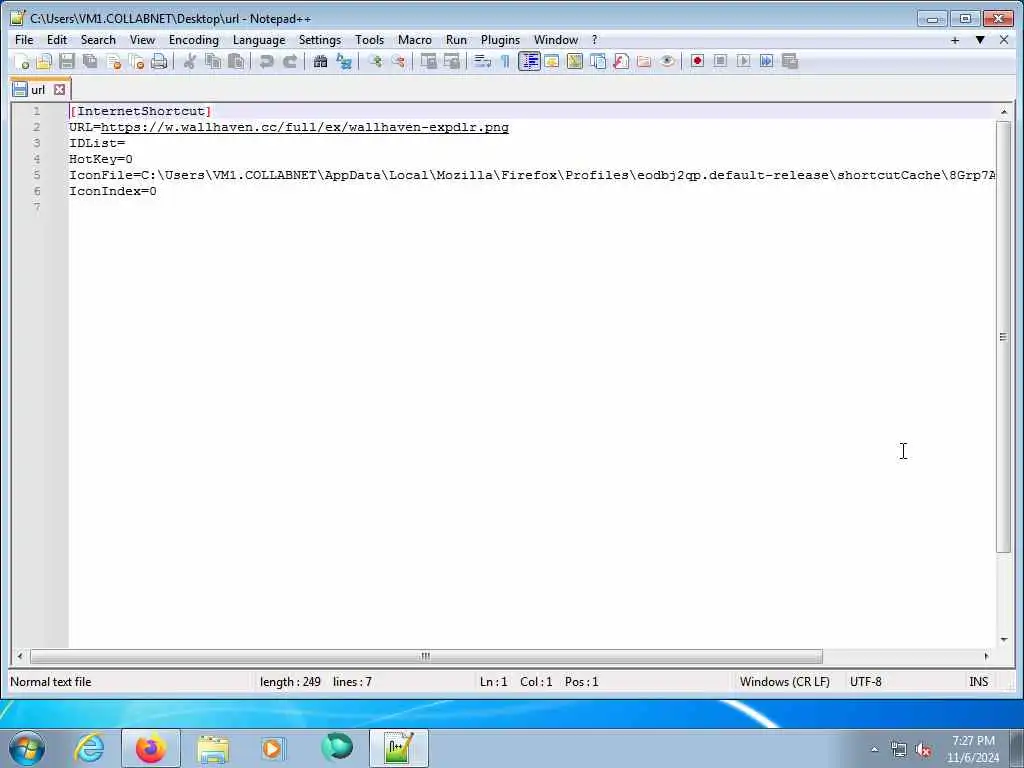Toggle synchronized horizontal scrolling
The width and height of the screenshot is (1024, 768).
coord(451,61)
